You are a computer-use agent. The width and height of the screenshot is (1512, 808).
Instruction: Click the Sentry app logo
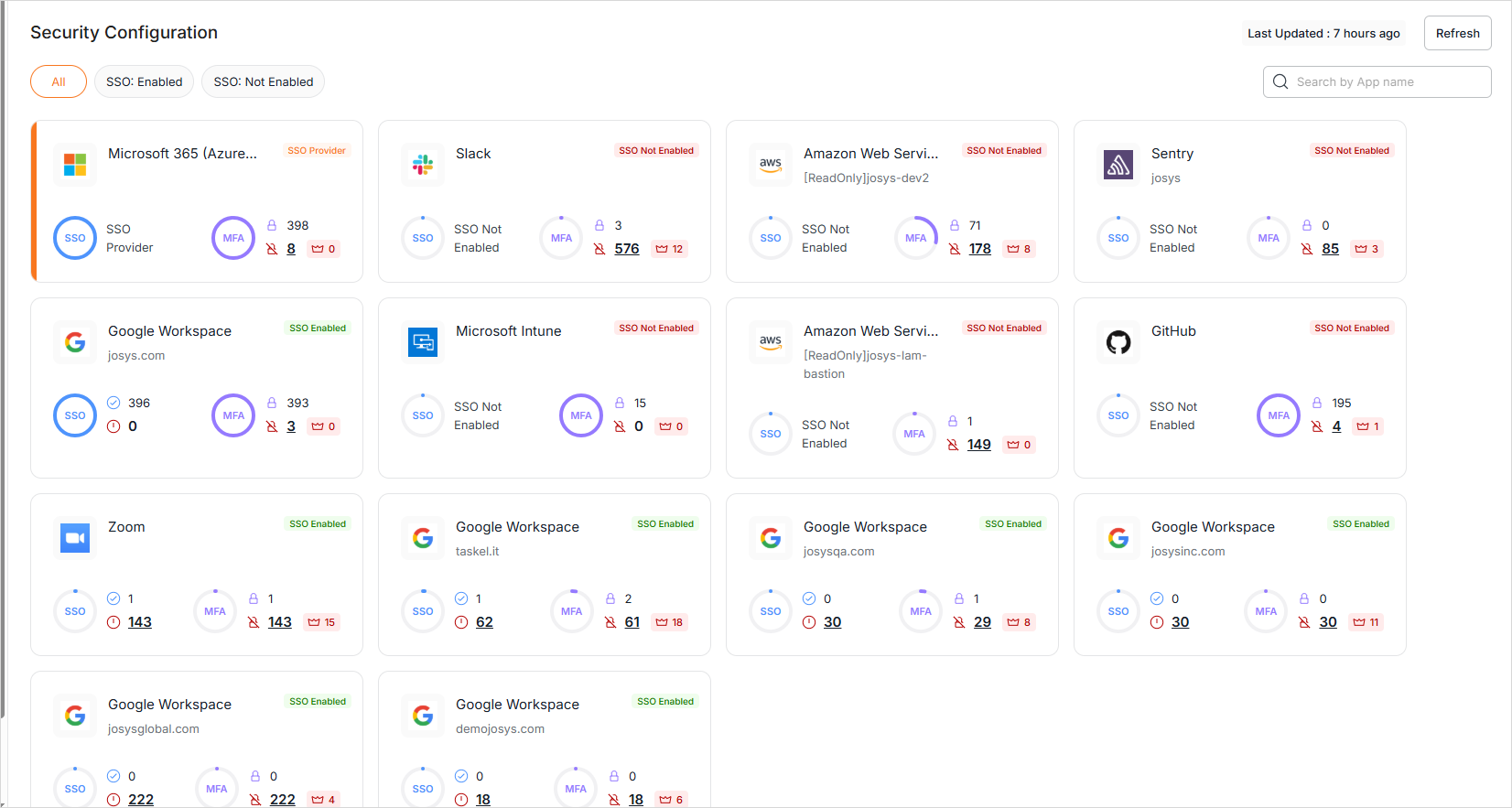point(1118,165)
